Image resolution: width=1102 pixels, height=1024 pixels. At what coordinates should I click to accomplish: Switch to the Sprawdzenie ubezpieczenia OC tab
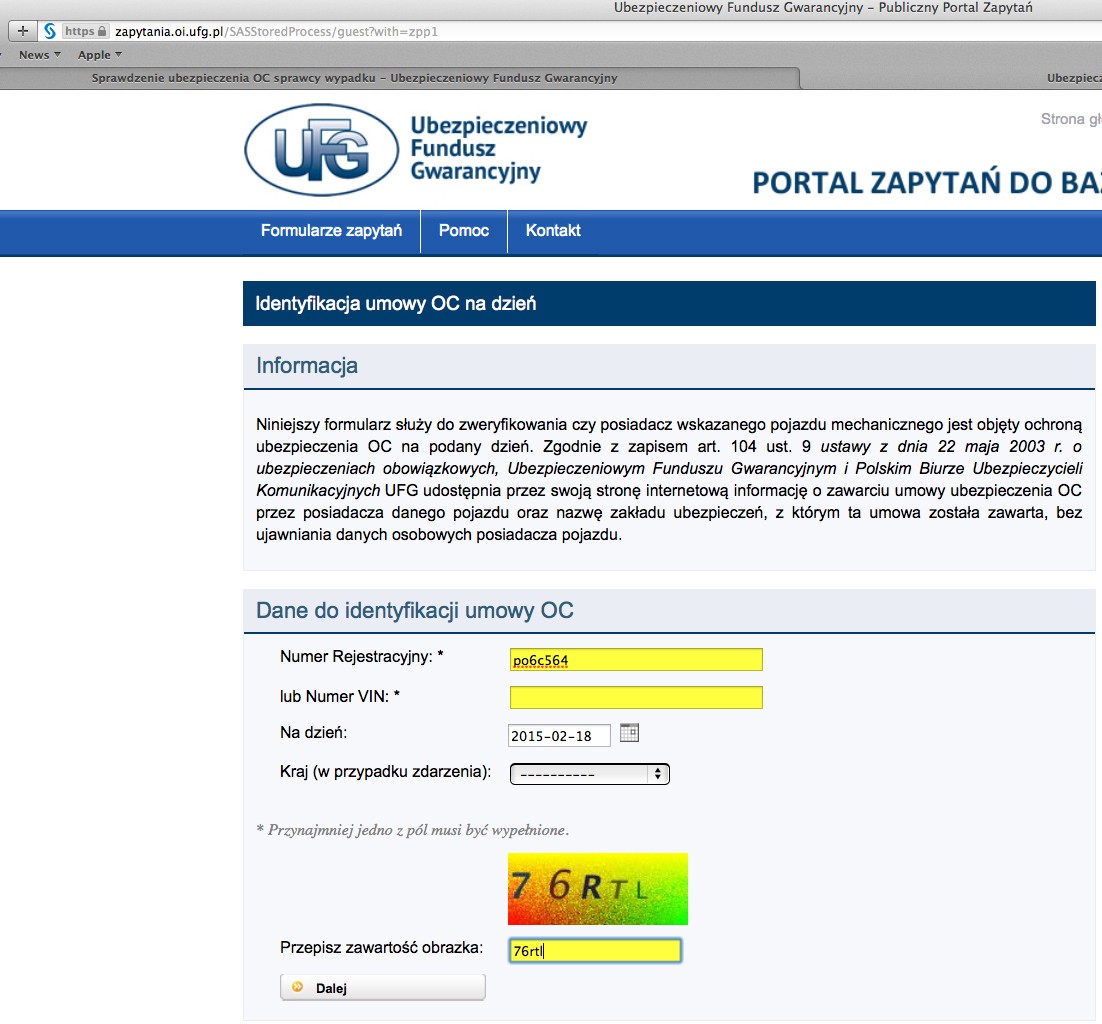click(x=354, y=78)
